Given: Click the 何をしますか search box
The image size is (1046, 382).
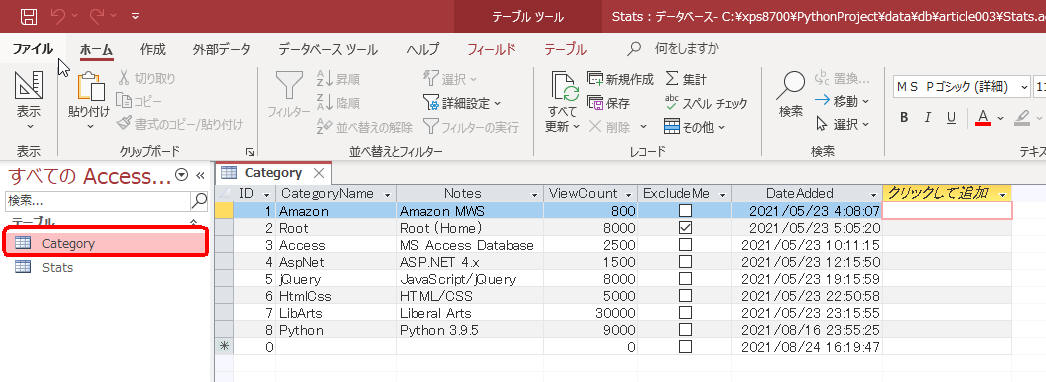Looking at the screenshot, I should [686, 49].
